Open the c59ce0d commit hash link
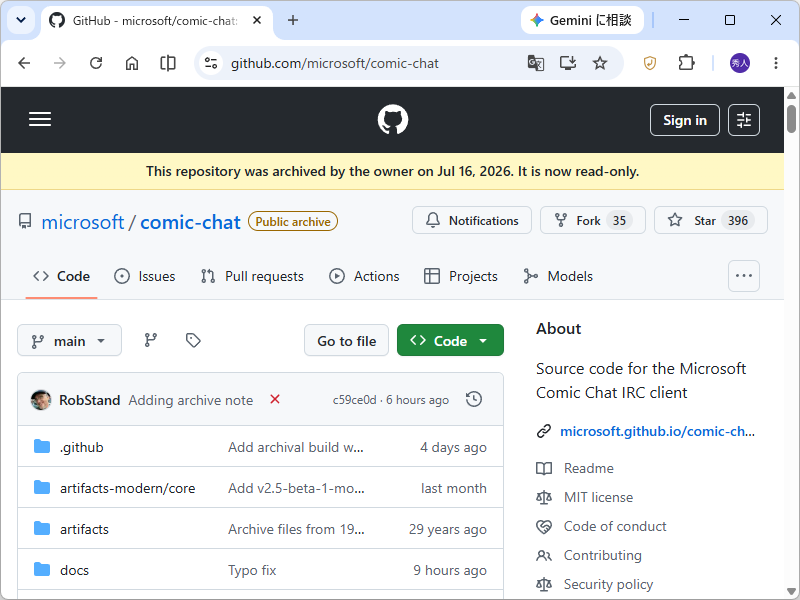The height and width of the screenshot is (600, 800). (x=355, y=400)
